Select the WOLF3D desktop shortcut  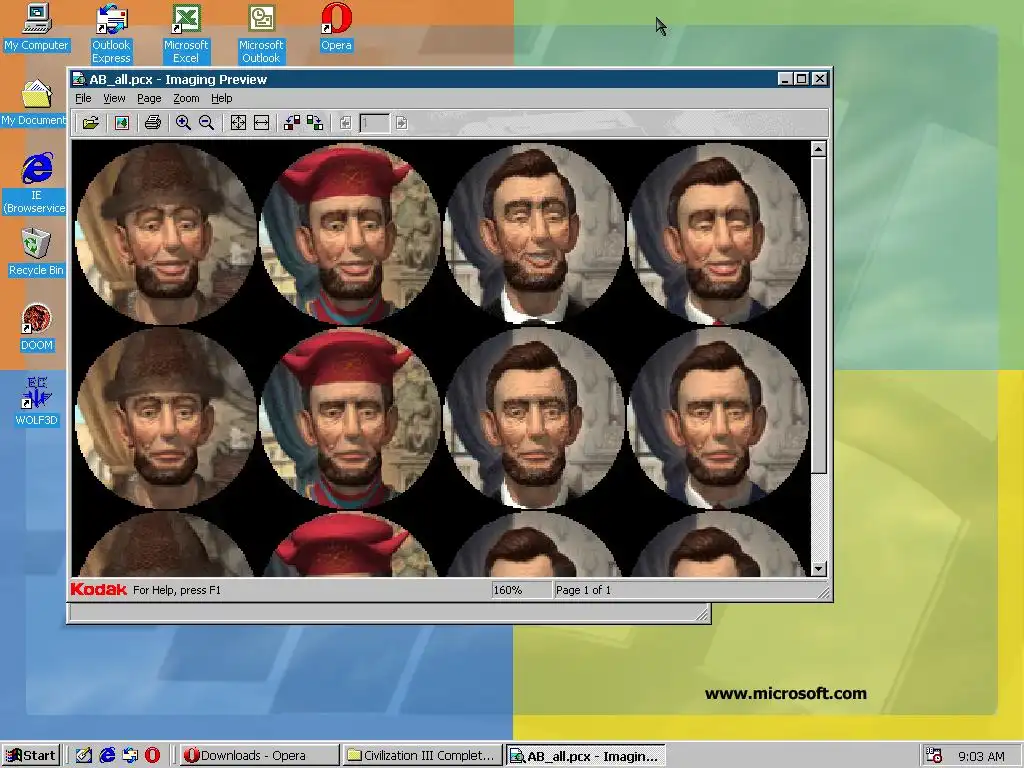coord(37,402)
